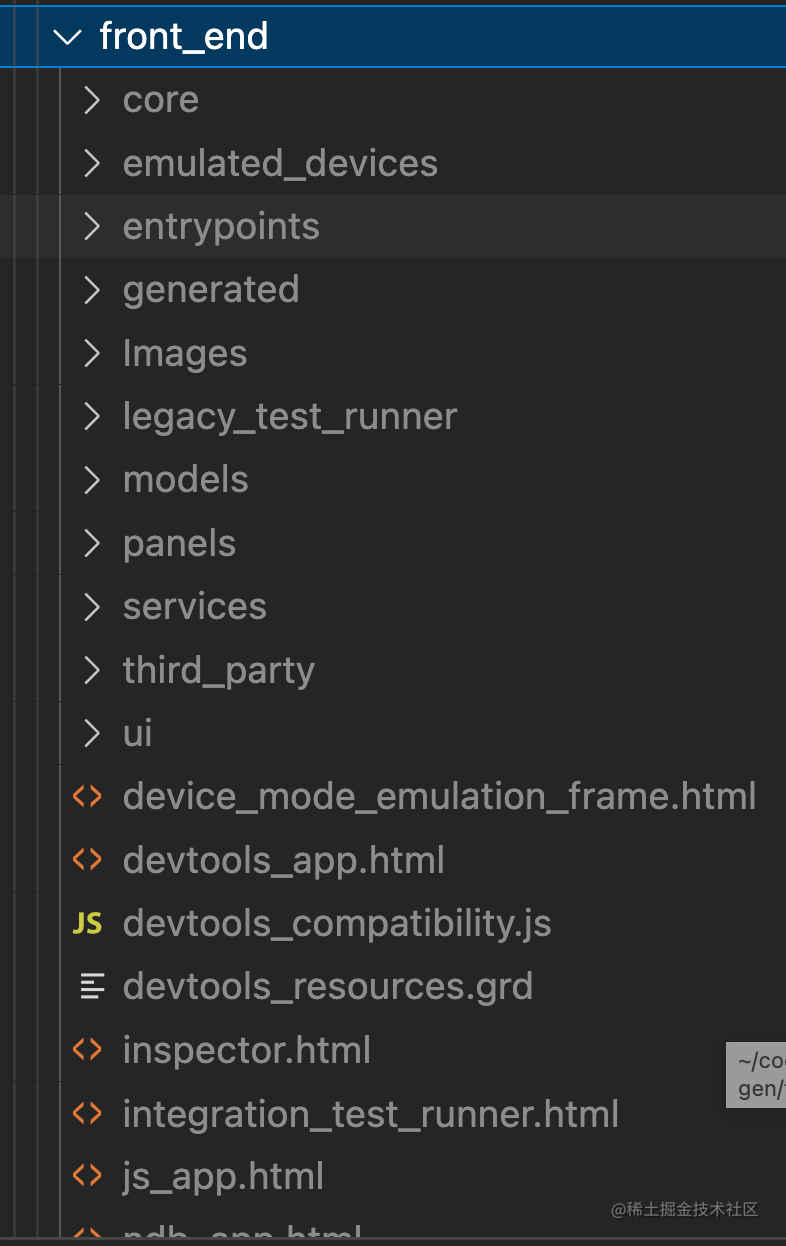
Task: Open the devtools_resources.grd file
Action: point(328,987)
